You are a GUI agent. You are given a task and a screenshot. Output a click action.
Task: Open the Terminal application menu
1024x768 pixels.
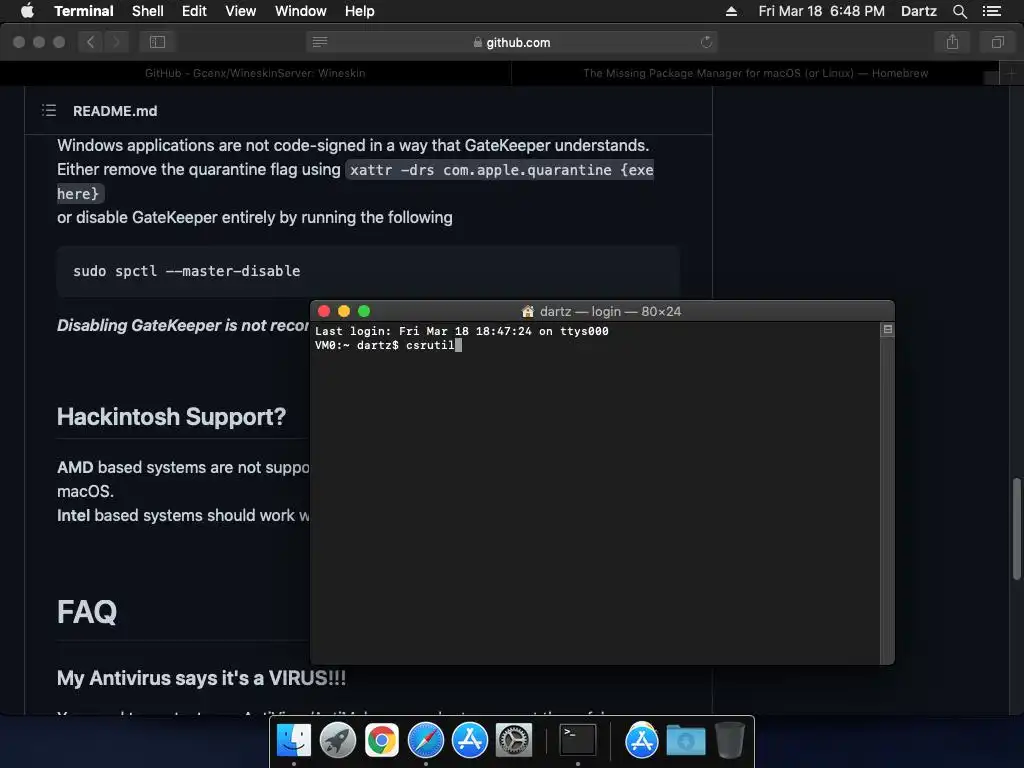tap(84, 11)
